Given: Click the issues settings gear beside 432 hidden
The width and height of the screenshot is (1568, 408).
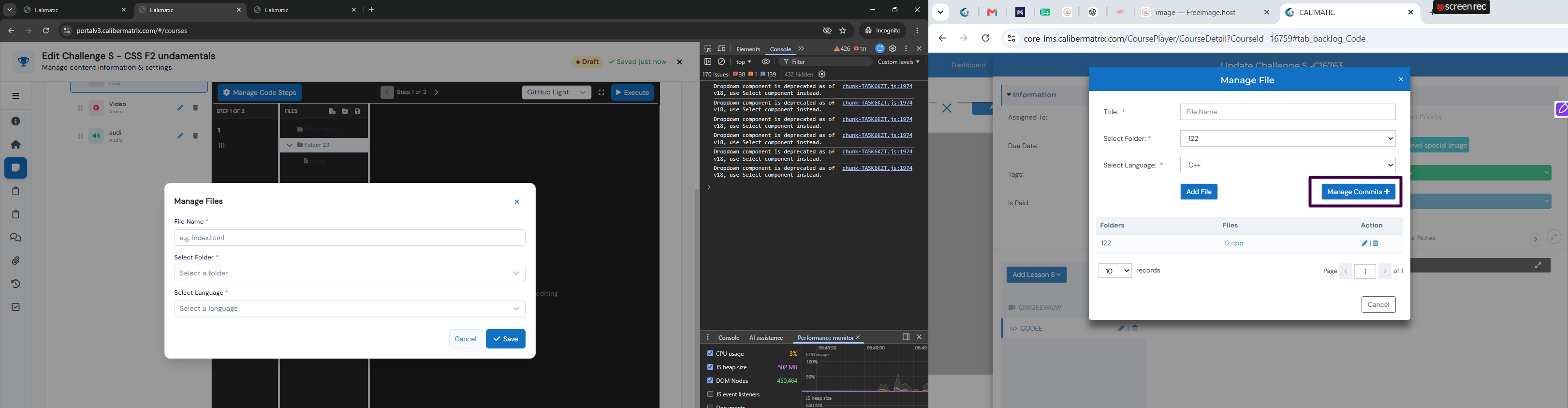Looking at the screenshot, I should [x=822, y=75].
